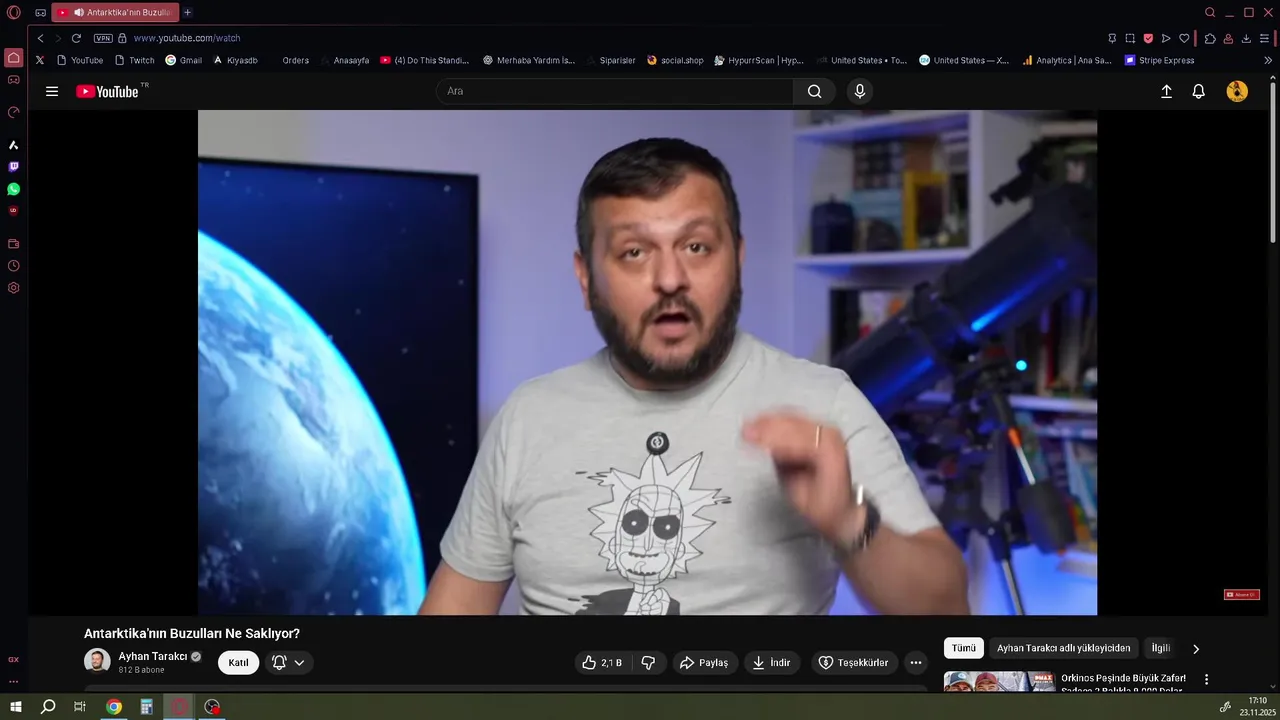This screenshot has height=720, width=1280.
Task: Open browser downloads icon
Action: pos(1246,38)
